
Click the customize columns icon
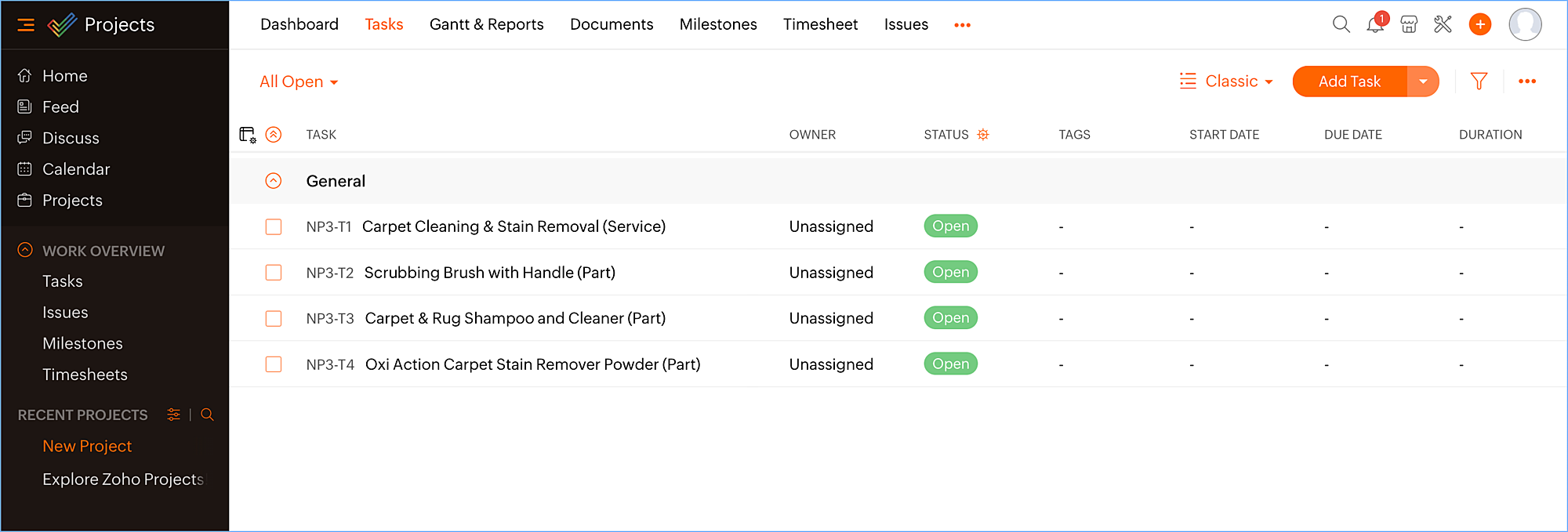(248, 135)
